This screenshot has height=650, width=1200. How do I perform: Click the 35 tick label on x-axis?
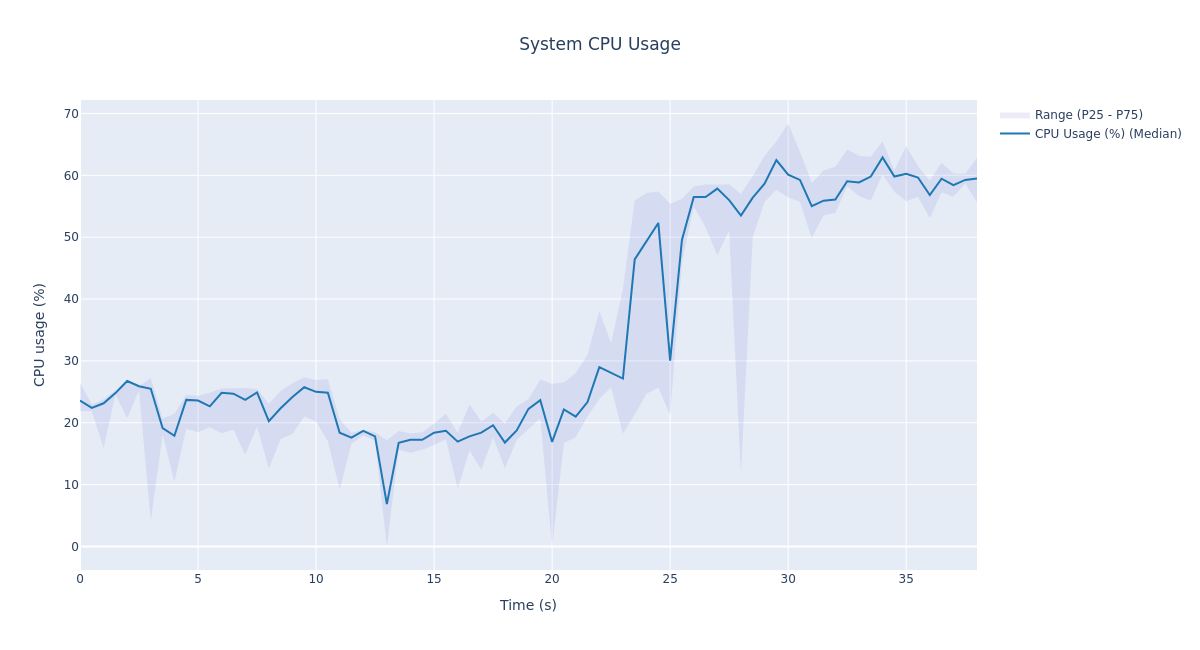tap(906, 579)
